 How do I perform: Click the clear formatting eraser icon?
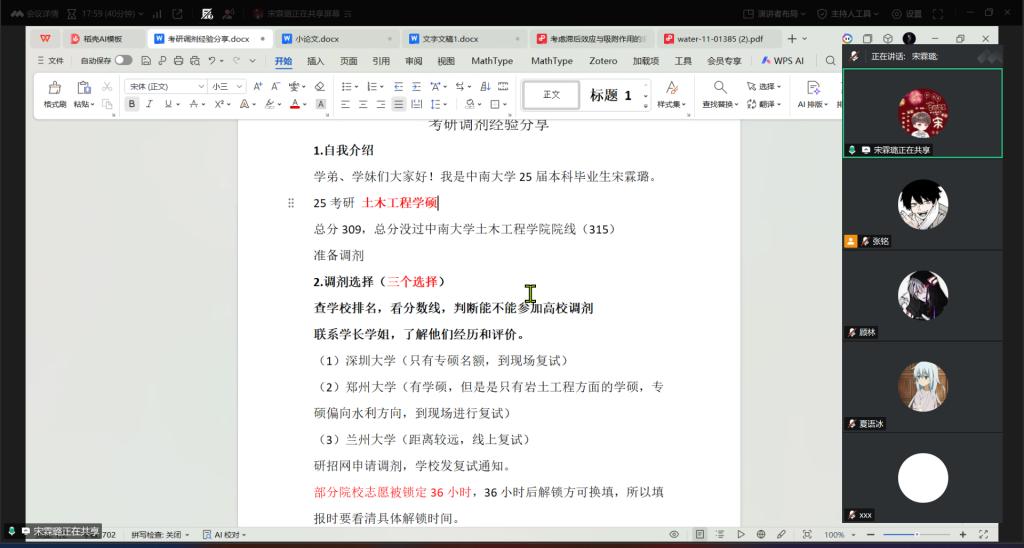319,87
